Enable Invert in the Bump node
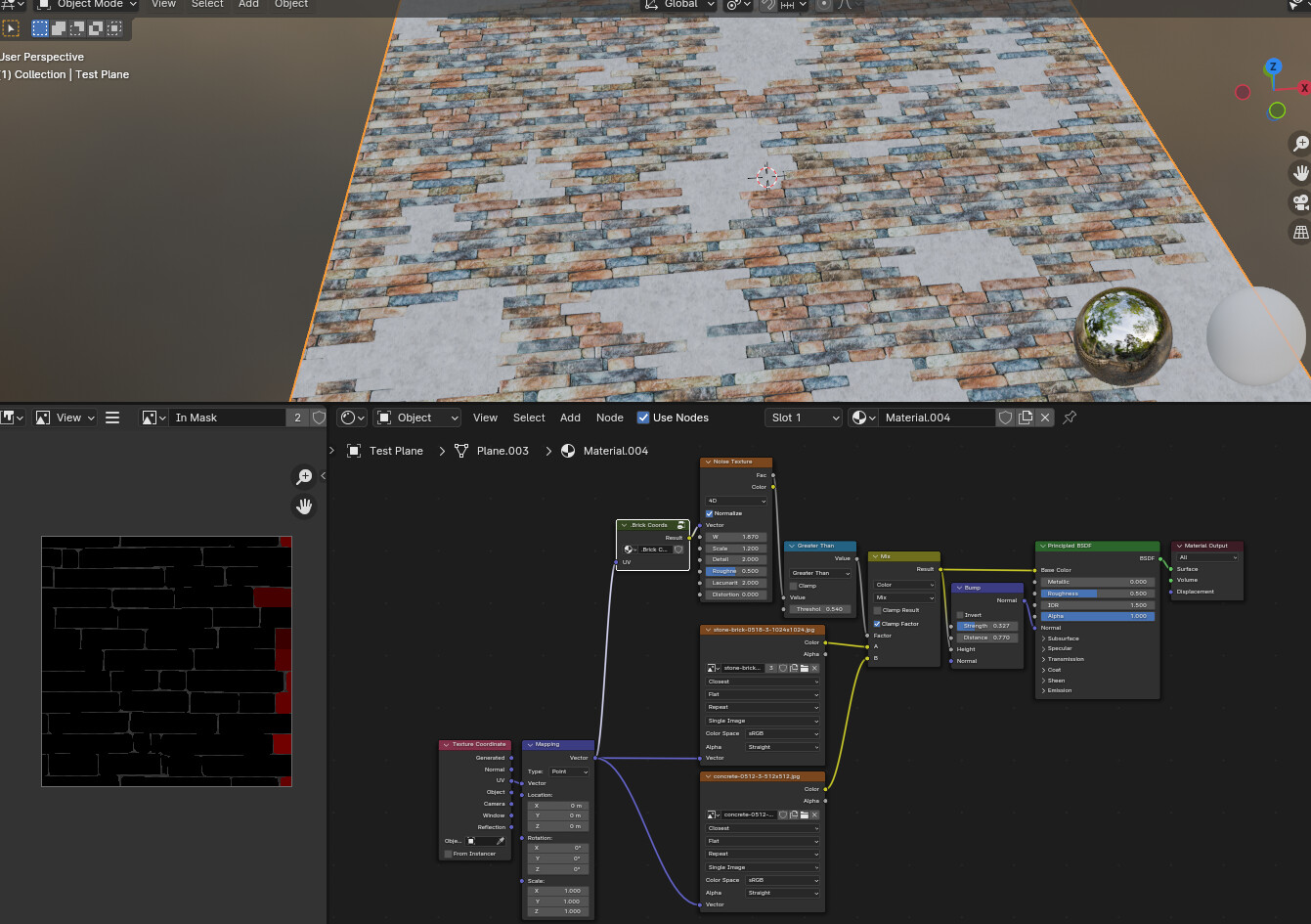 (960, 615)
